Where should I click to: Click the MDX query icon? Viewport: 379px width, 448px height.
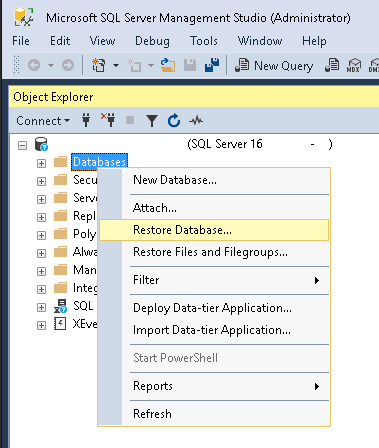tap(354, 65)
